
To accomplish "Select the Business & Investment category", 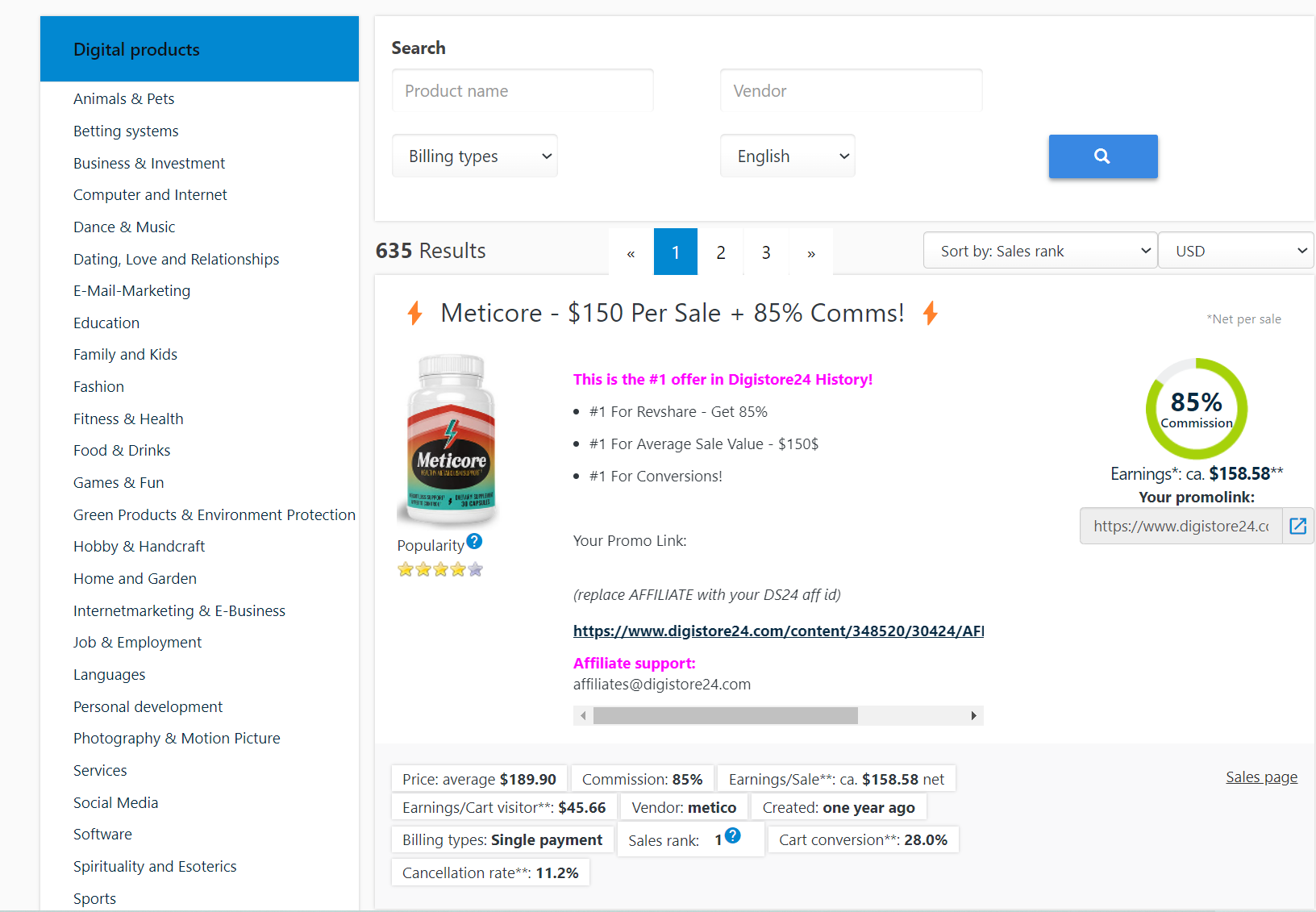I will (x=149, y=163).
